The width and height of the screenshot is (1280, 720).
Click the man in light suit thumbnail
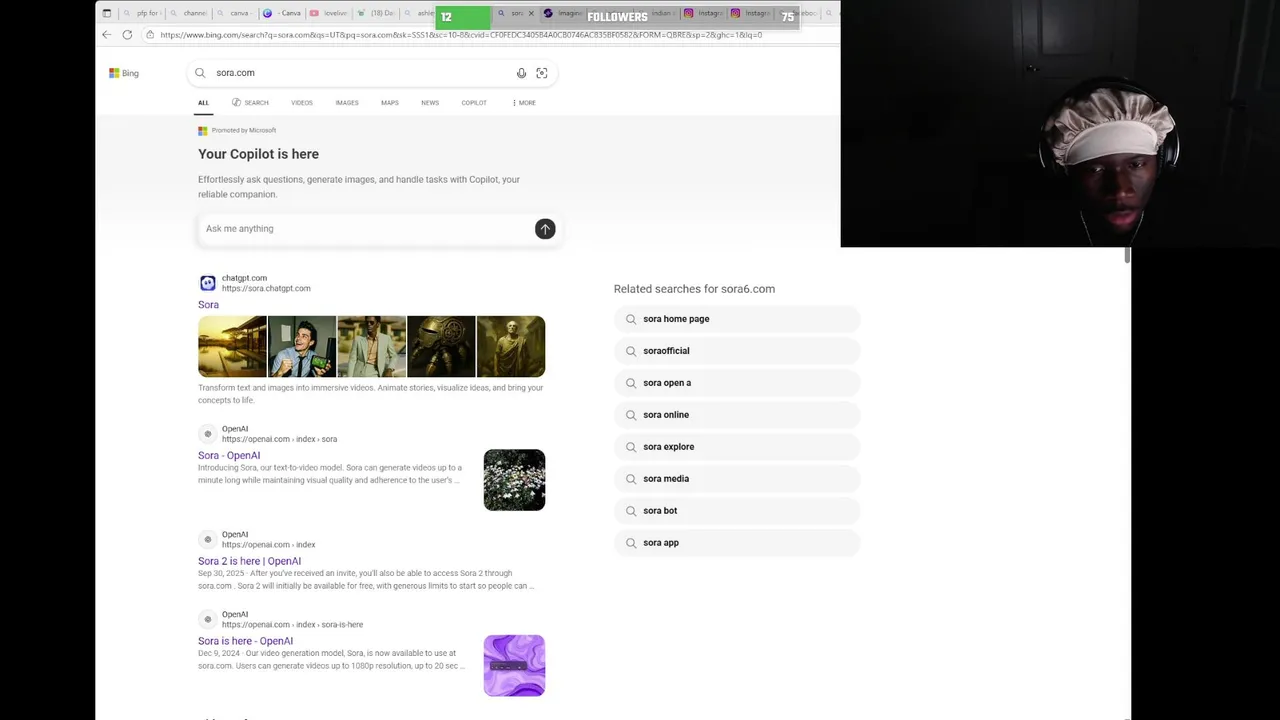click(371, 346)
